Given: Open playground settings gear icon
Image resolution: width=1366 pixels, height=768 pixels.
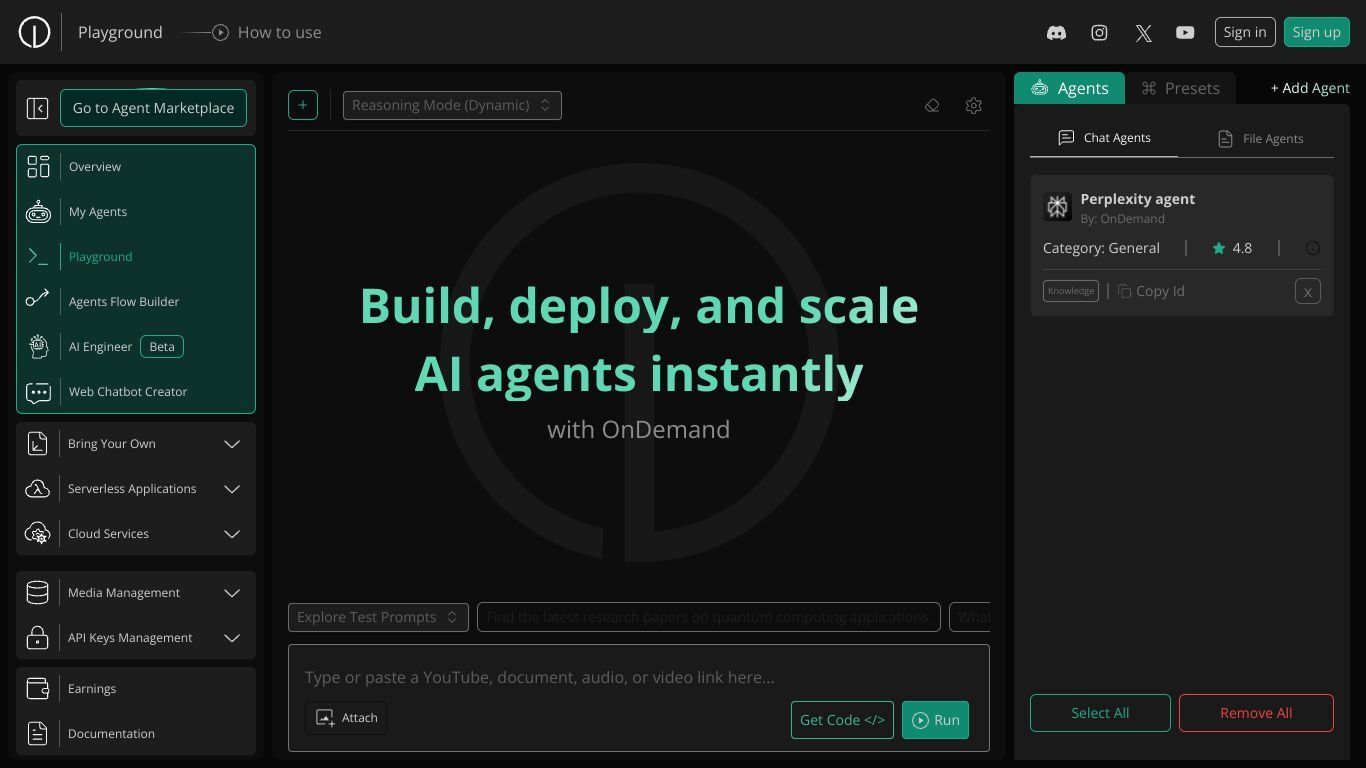Looking at the screenshot, I should (x=973, y=105).
